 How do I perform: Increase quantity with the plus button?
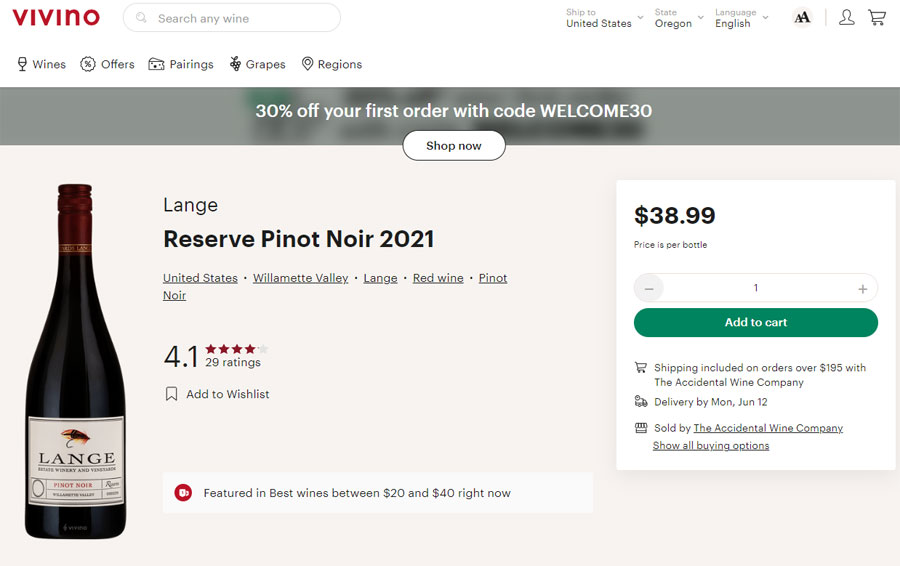coord(862,289)
